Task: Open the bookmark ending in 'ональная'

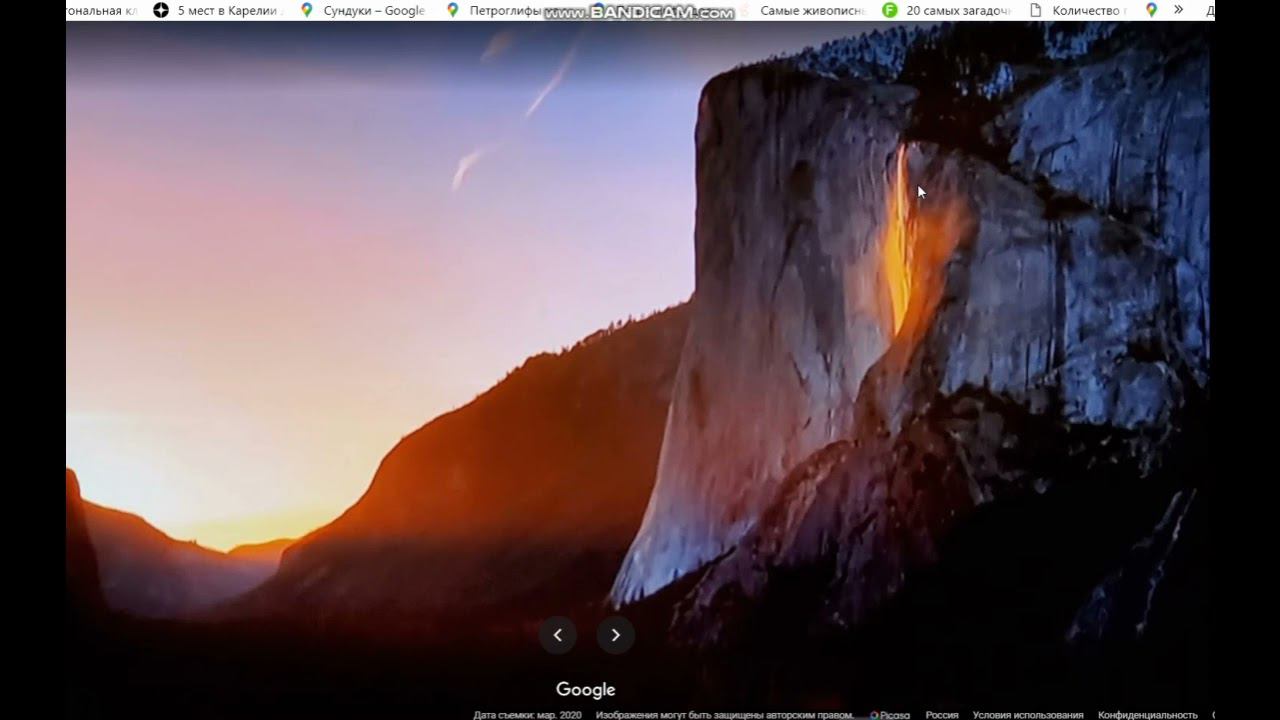Action: click(x=101, y=10)
